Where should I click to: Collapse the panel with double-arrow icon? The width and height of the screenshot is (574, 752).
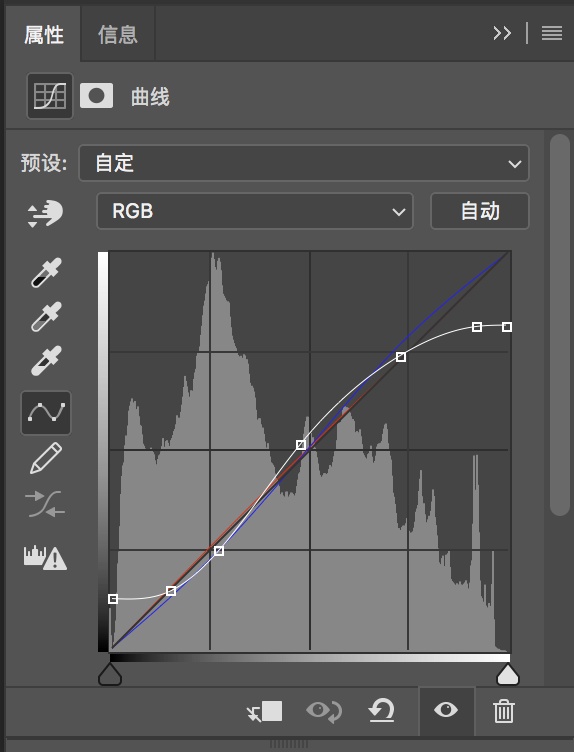502,33
